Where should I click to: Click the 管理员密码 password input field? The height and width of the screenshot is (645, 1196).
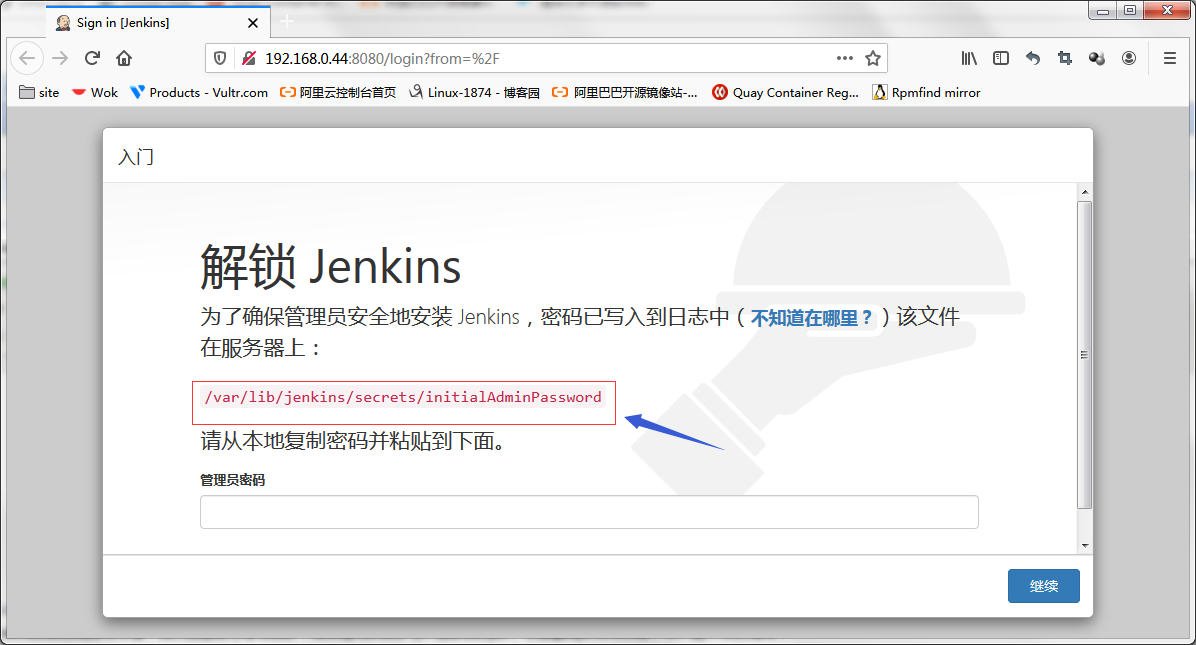[x=589, y=512]
